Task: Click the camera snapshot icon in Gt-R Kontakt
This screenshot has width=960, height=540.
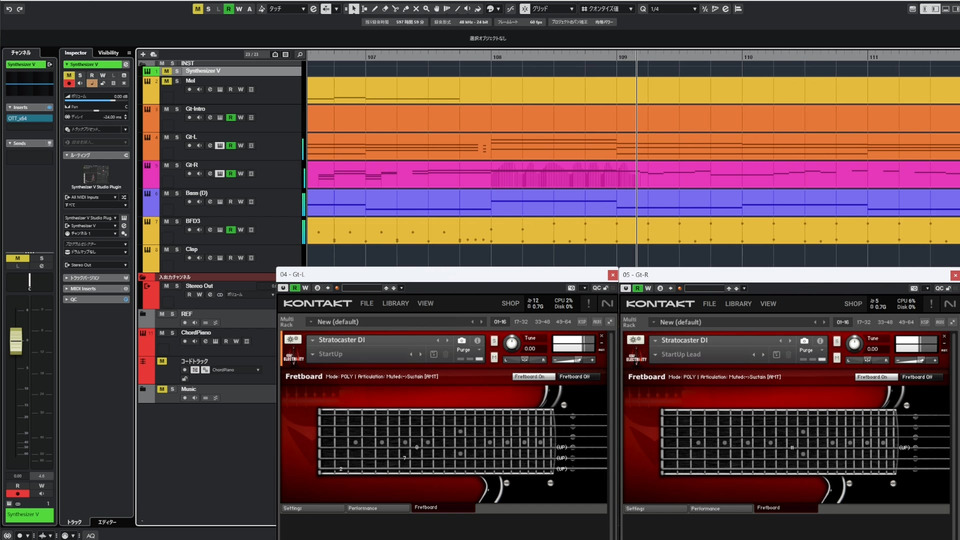Action: point(804,340)
